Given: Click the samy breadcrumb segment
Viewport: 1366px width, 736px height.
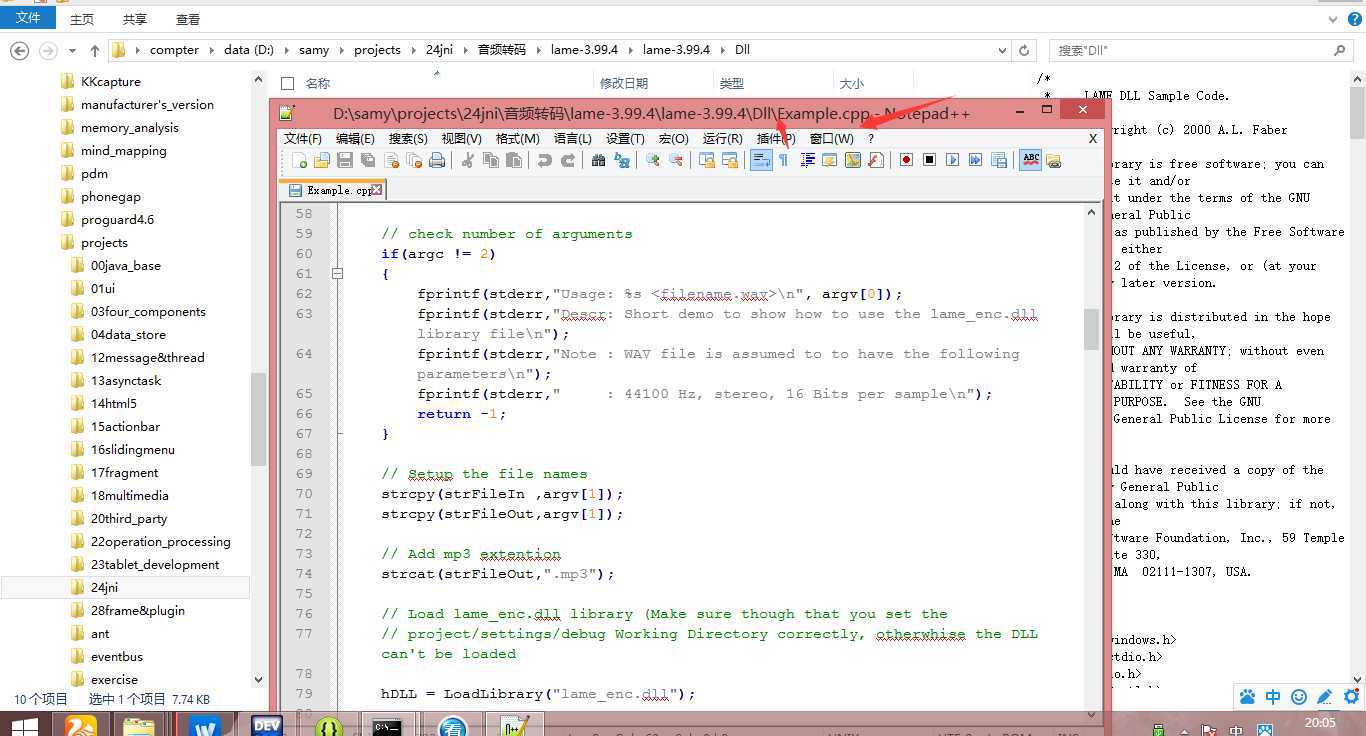Looking at the screenshot, I should click(x=313, y=50).
